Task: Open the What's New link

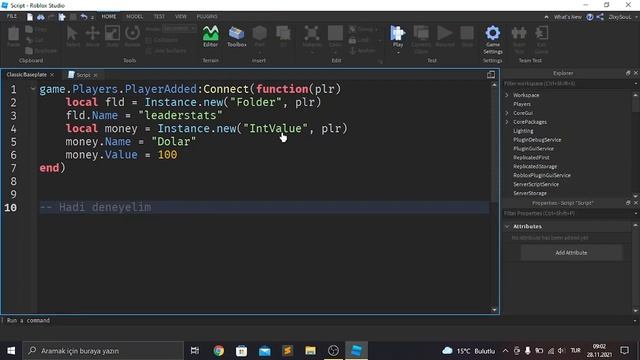Action: pos(568,17)
